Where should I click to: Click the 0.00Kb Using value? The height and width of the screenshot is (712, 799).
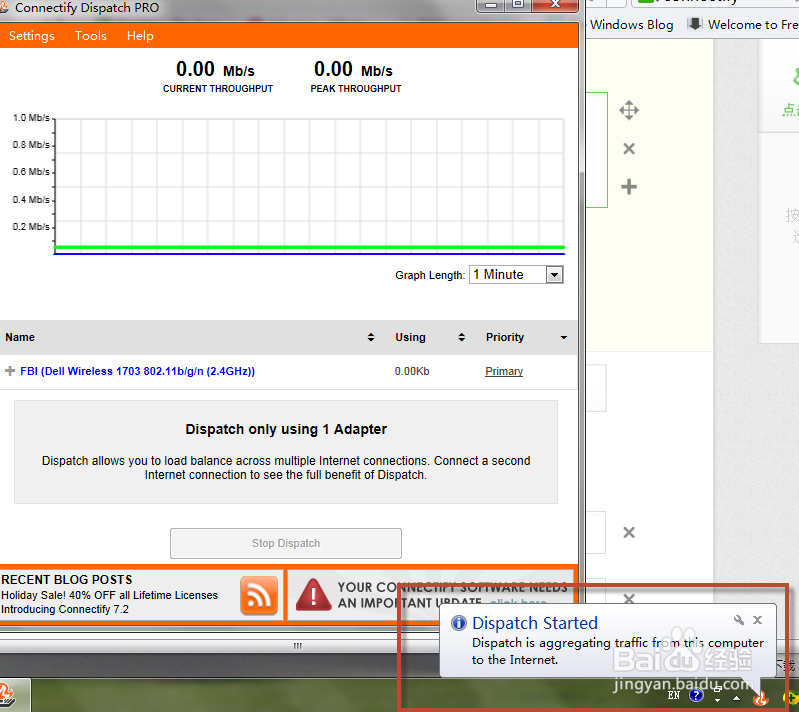pos(412,372)
